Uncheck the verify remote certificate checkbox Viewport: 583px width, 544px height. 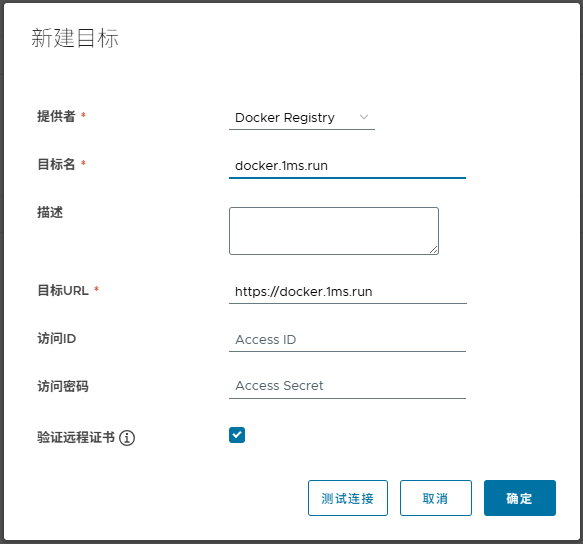(237, 435)
